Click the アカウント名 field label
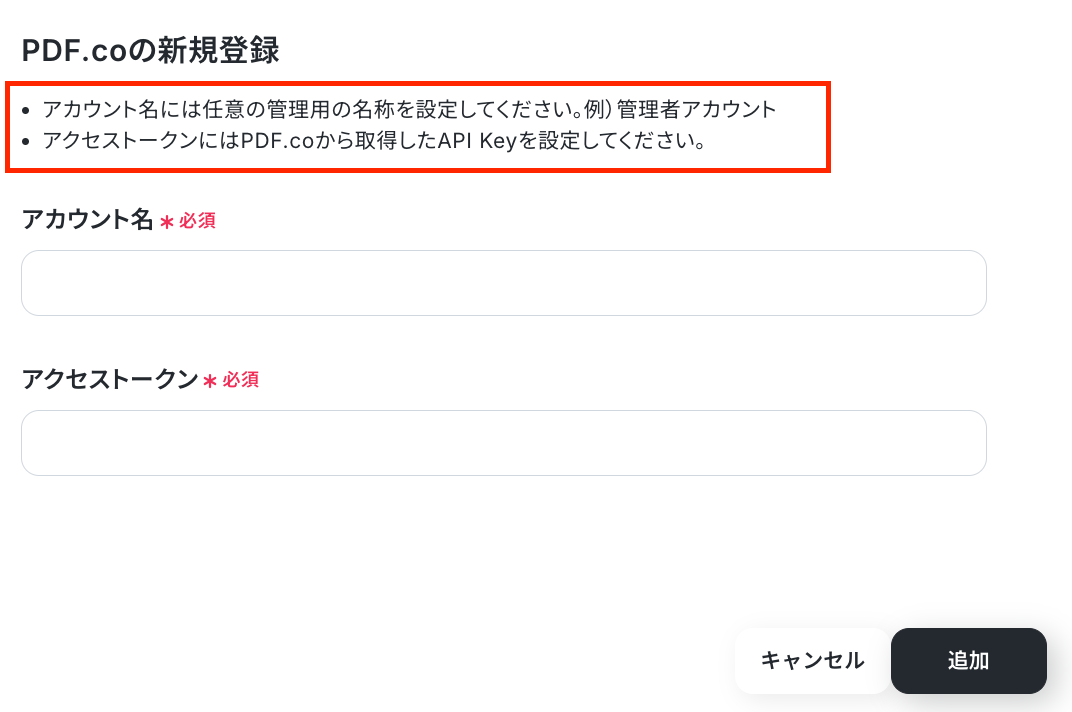 tap(87, 220)
